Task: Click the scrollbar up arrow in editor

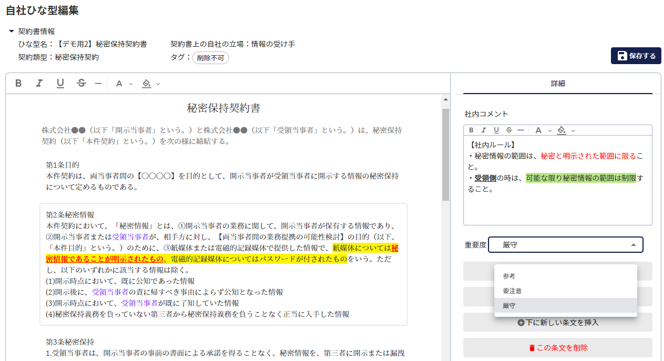Action: click(445, 100)
